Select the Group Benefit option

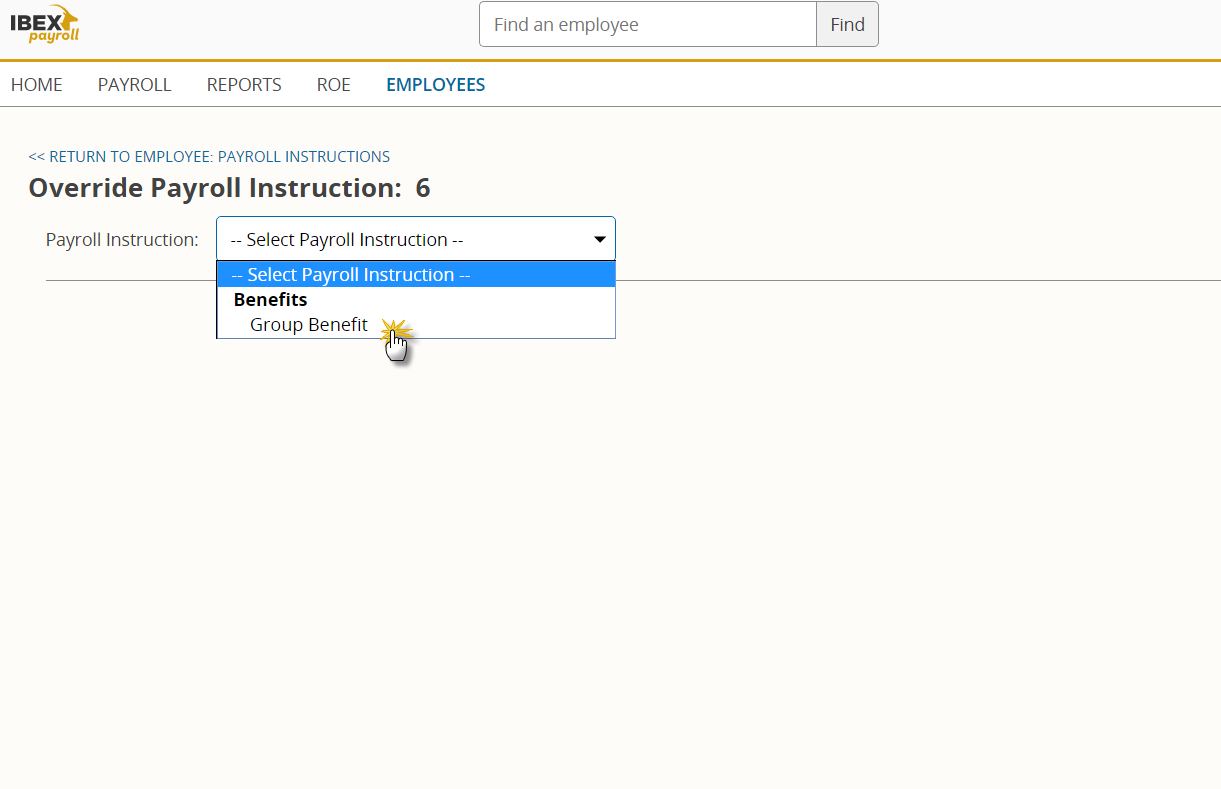(416, 325)
